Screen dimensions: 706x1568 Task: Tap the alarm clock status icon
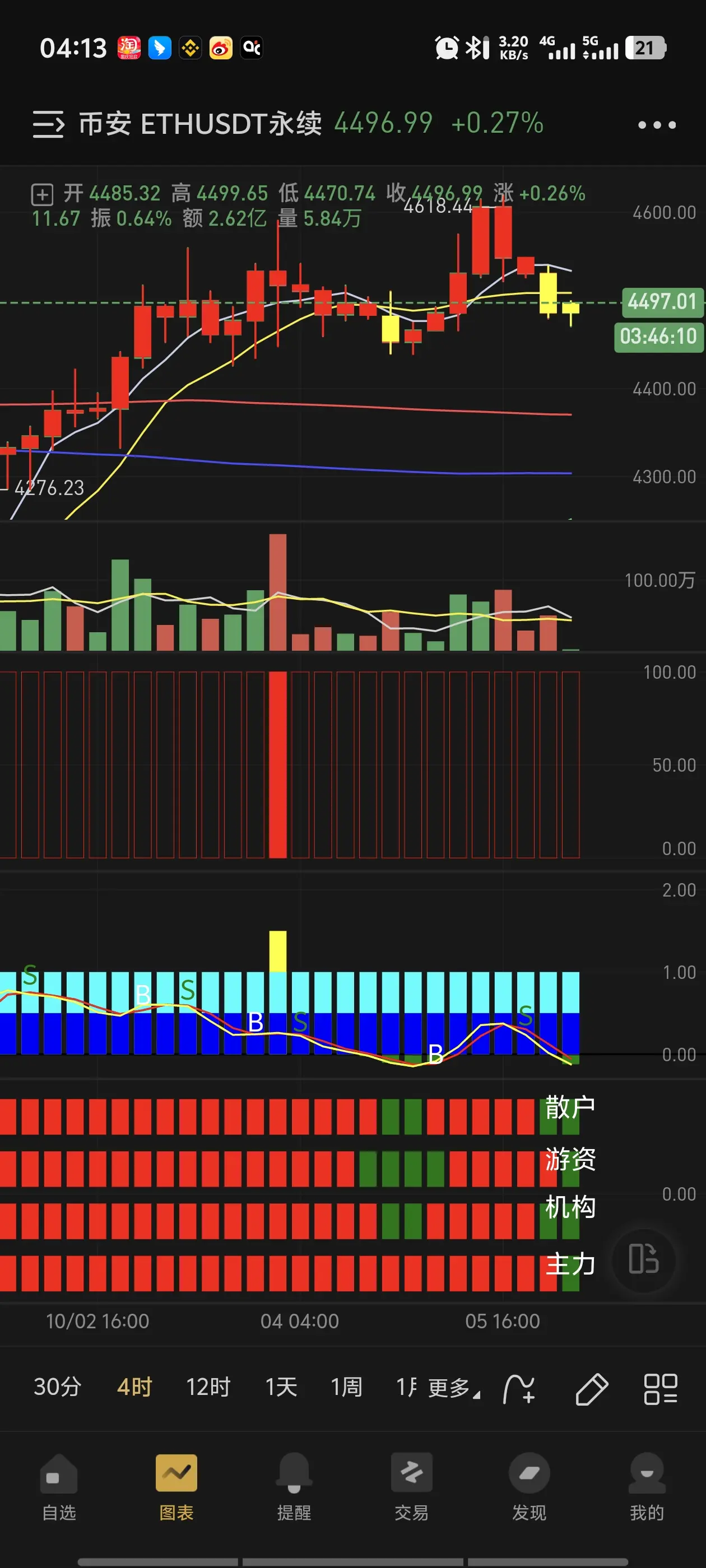[447, 48]
